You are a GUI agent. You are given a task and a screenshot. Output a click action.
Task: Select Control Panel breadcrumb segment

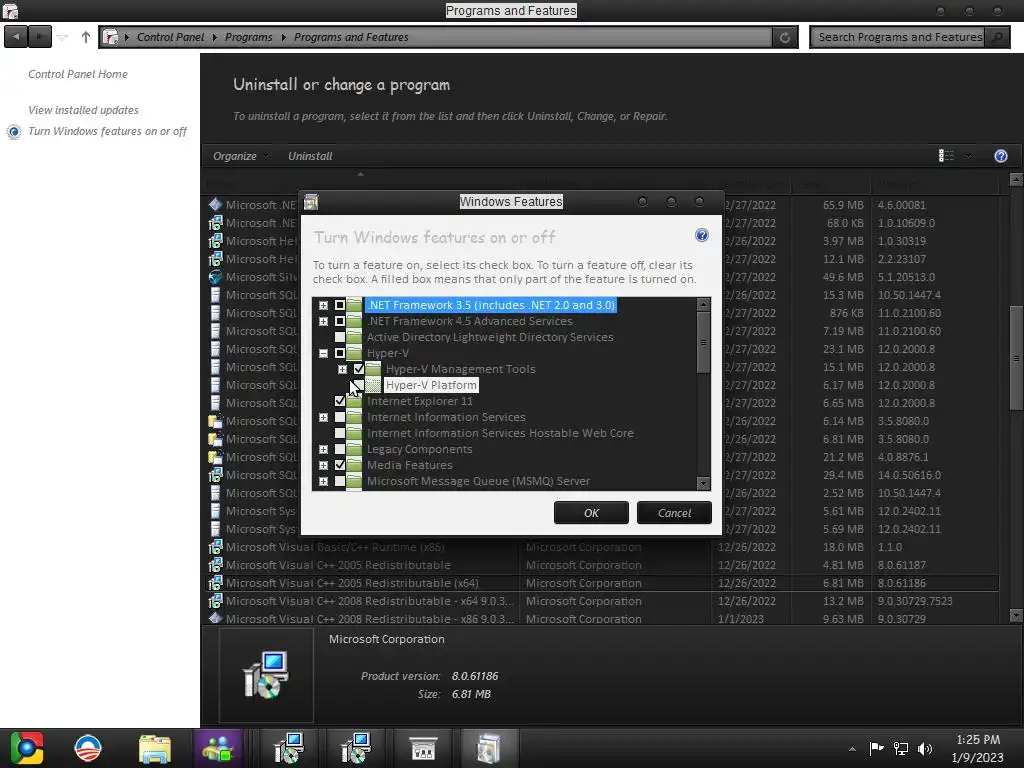pos(170,37)
